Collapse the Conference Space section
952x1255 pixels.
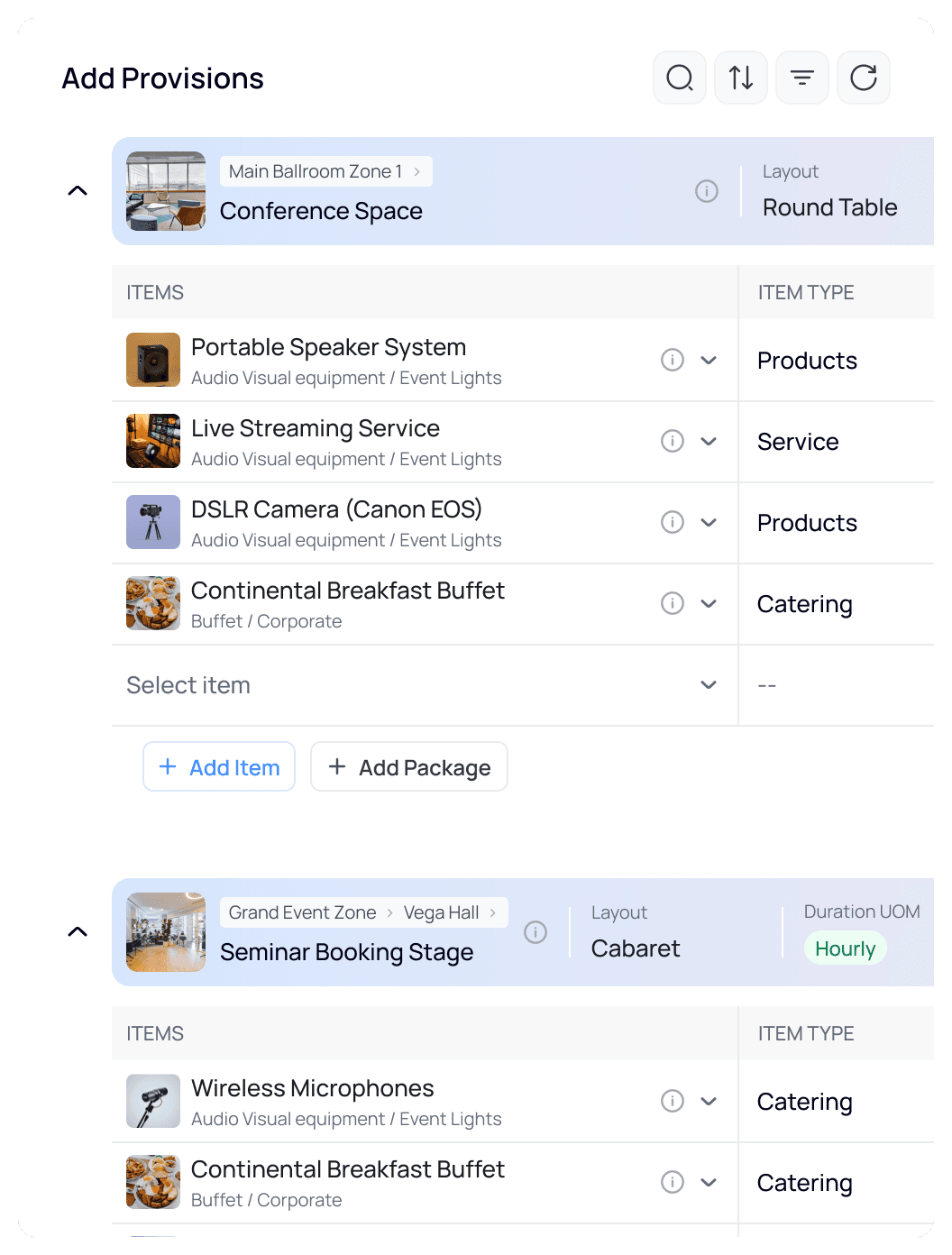[78, 190]
